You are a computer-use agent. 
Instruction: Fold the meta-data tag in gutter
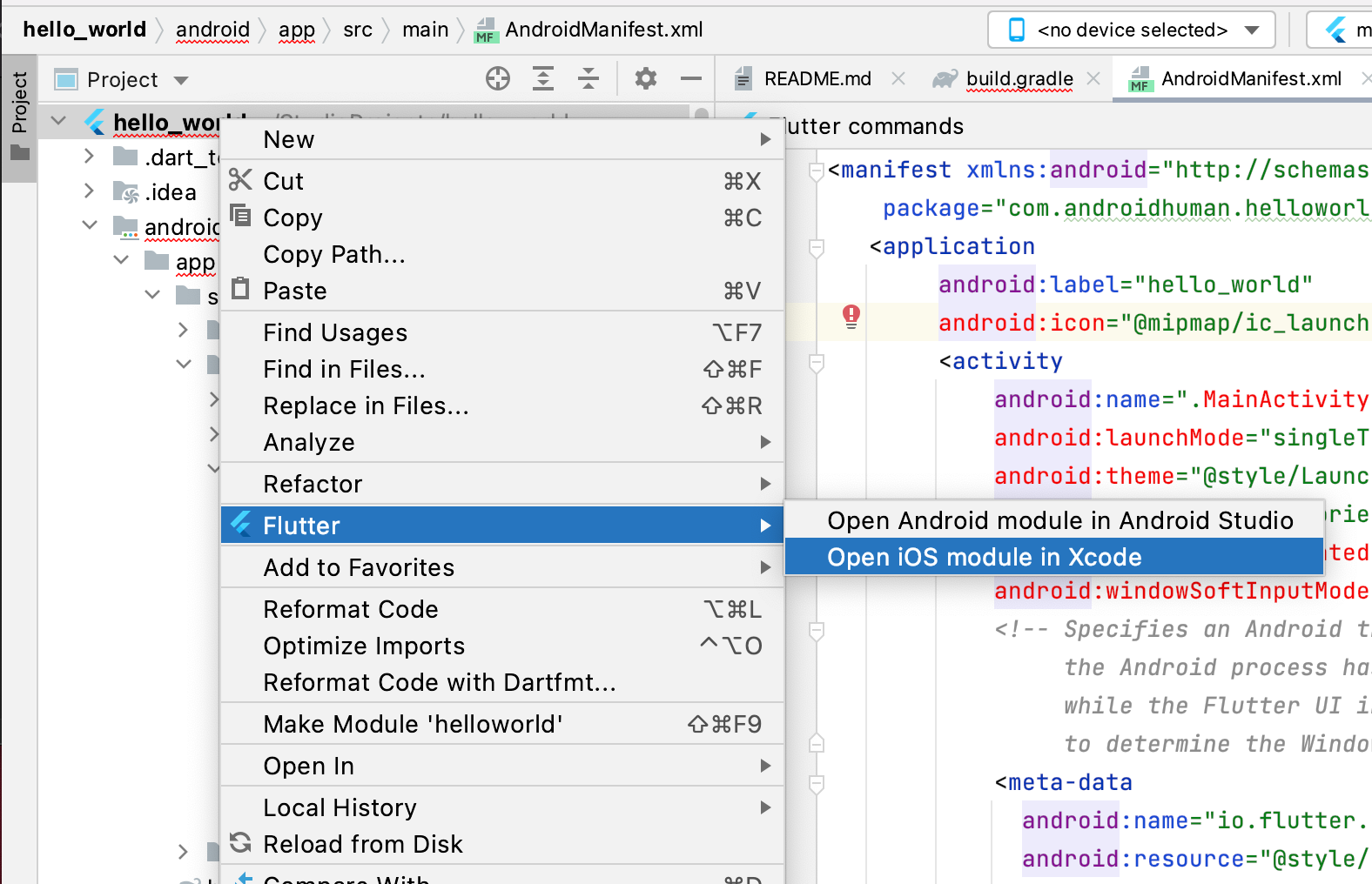coord(817,784)
